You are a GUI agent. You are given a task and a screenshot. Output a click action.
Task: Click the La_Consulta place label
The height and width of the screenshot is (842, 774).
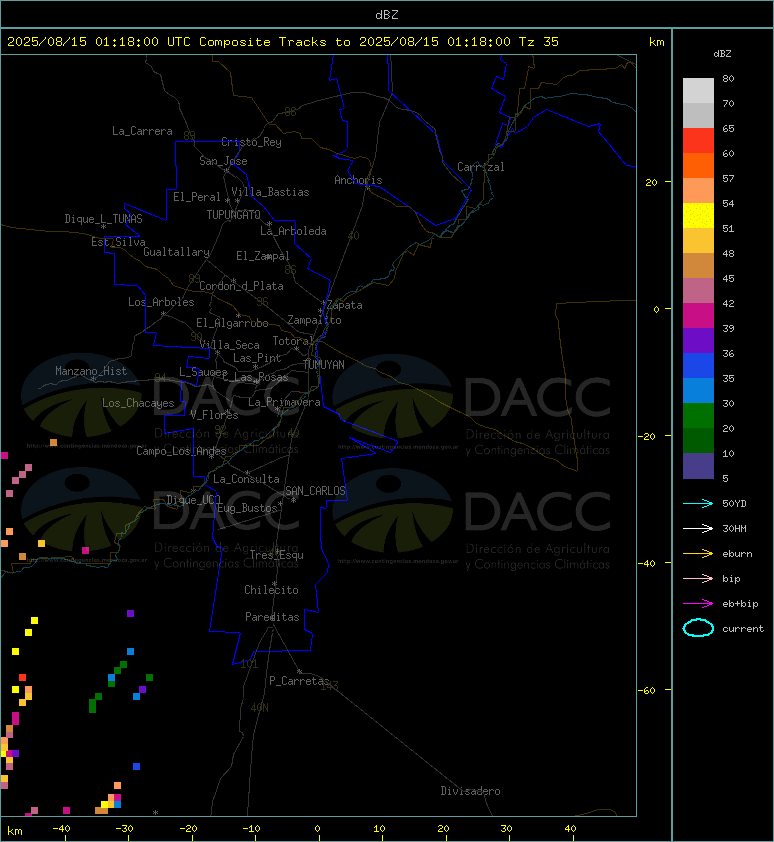point(246,479)
